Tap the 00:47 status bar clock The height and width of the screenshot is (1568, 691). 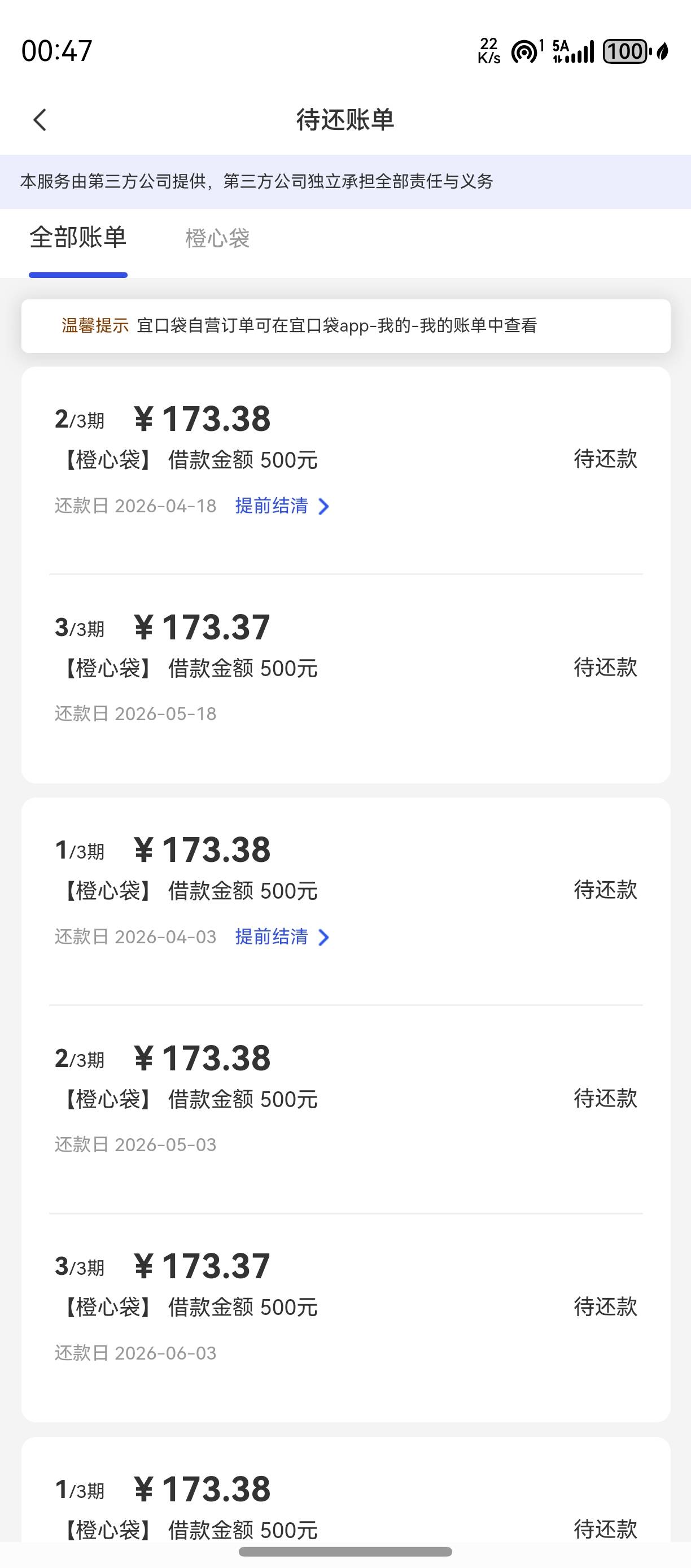pos(56,51)
